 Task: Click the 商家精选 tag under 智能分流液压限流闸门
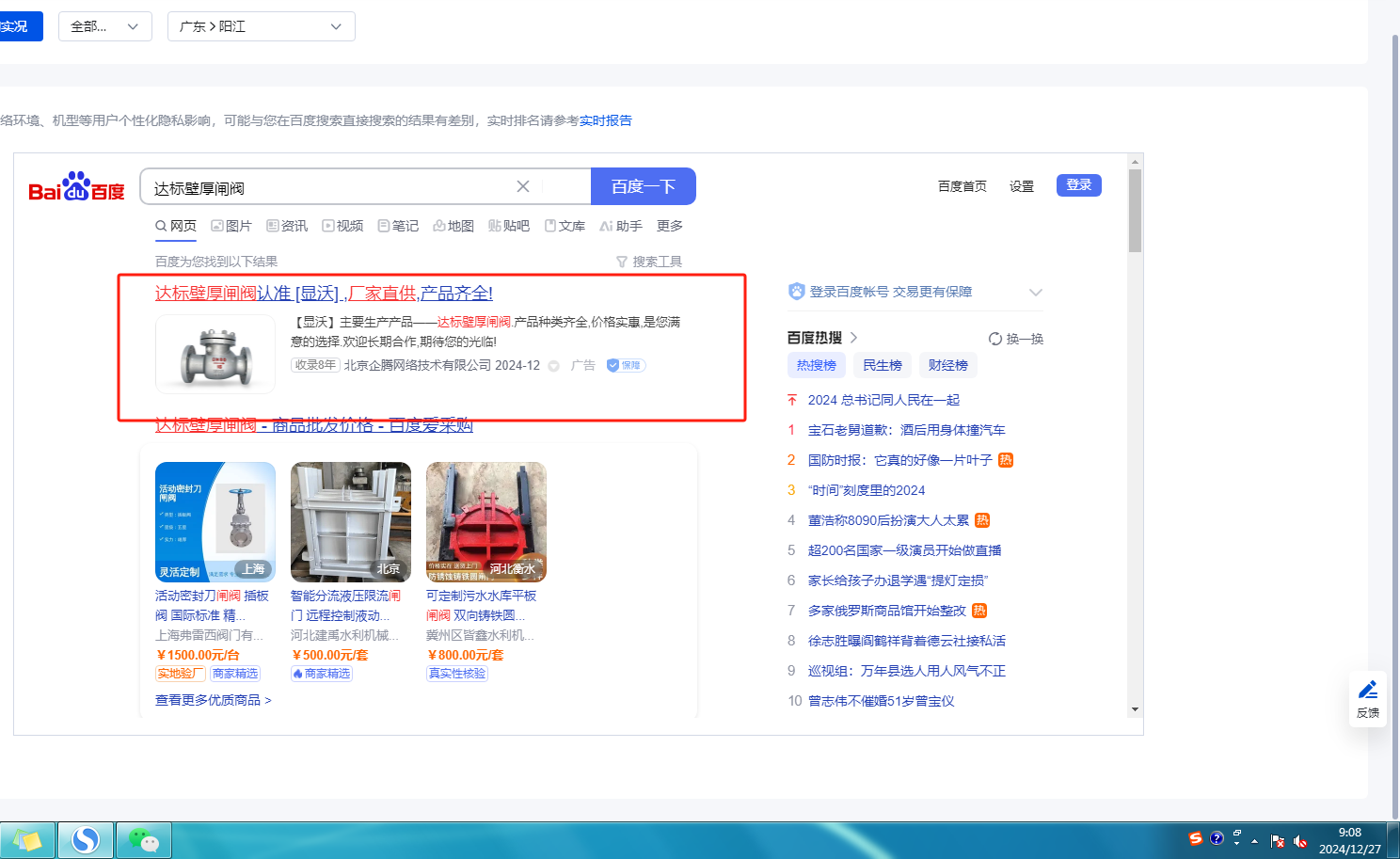tap(322, 674)
